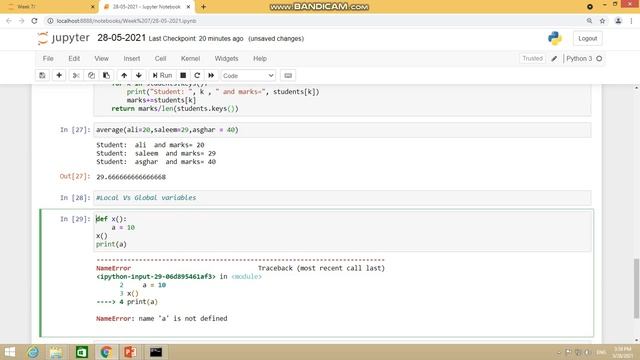
Task: Click the NameError message 'a' is not defined
Action: pos(162,319)
